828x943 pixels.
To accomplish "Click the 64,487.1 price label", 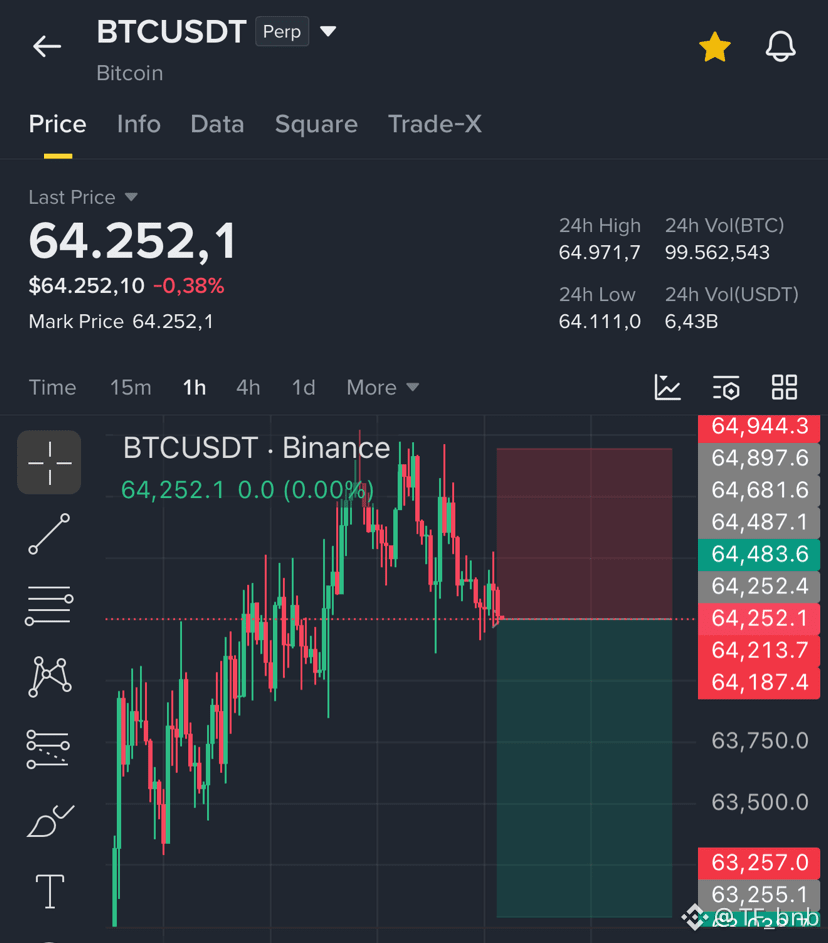I will click(759, 522).
